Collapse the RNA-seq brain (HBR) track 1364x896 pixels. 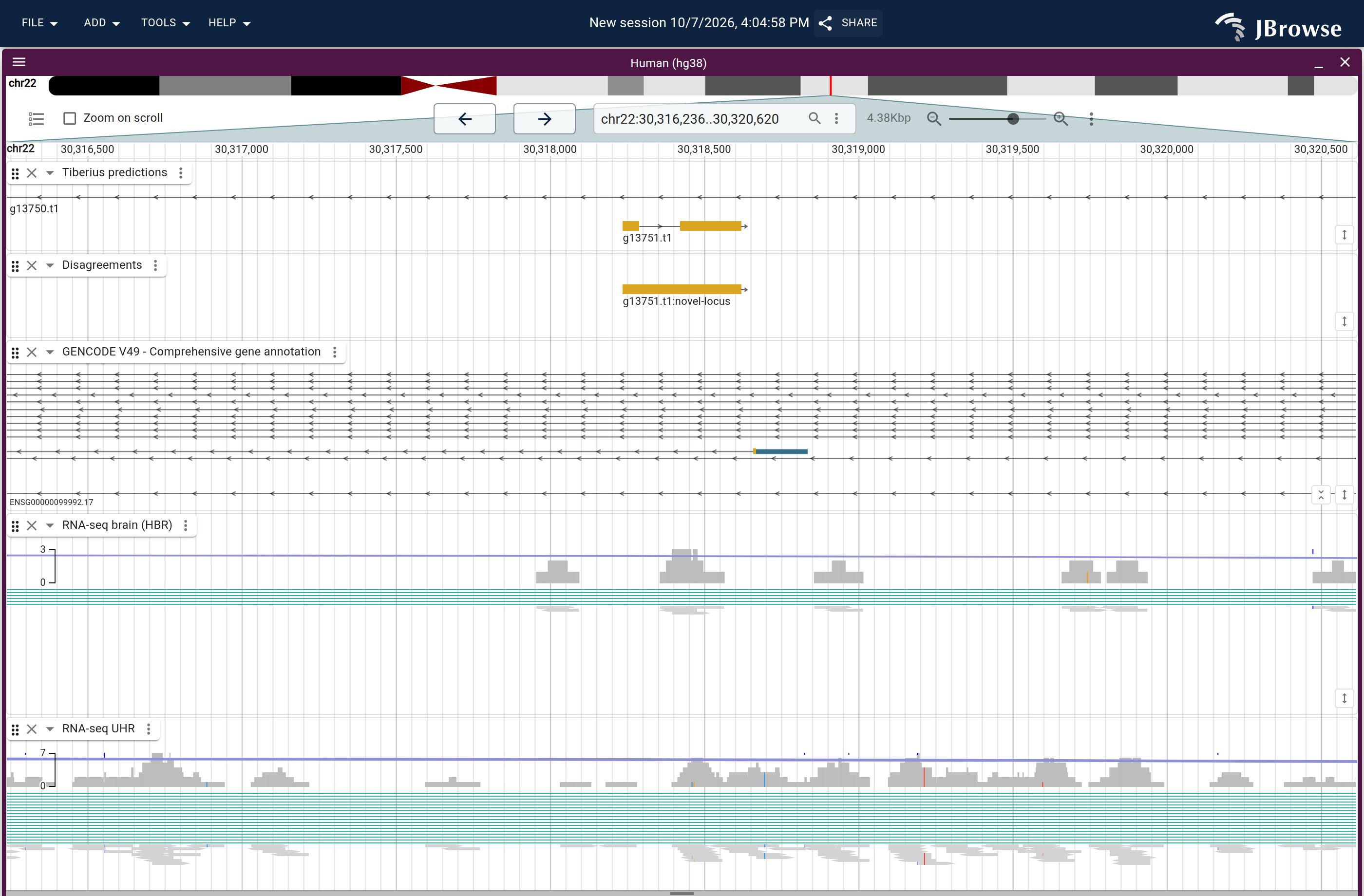50,525
